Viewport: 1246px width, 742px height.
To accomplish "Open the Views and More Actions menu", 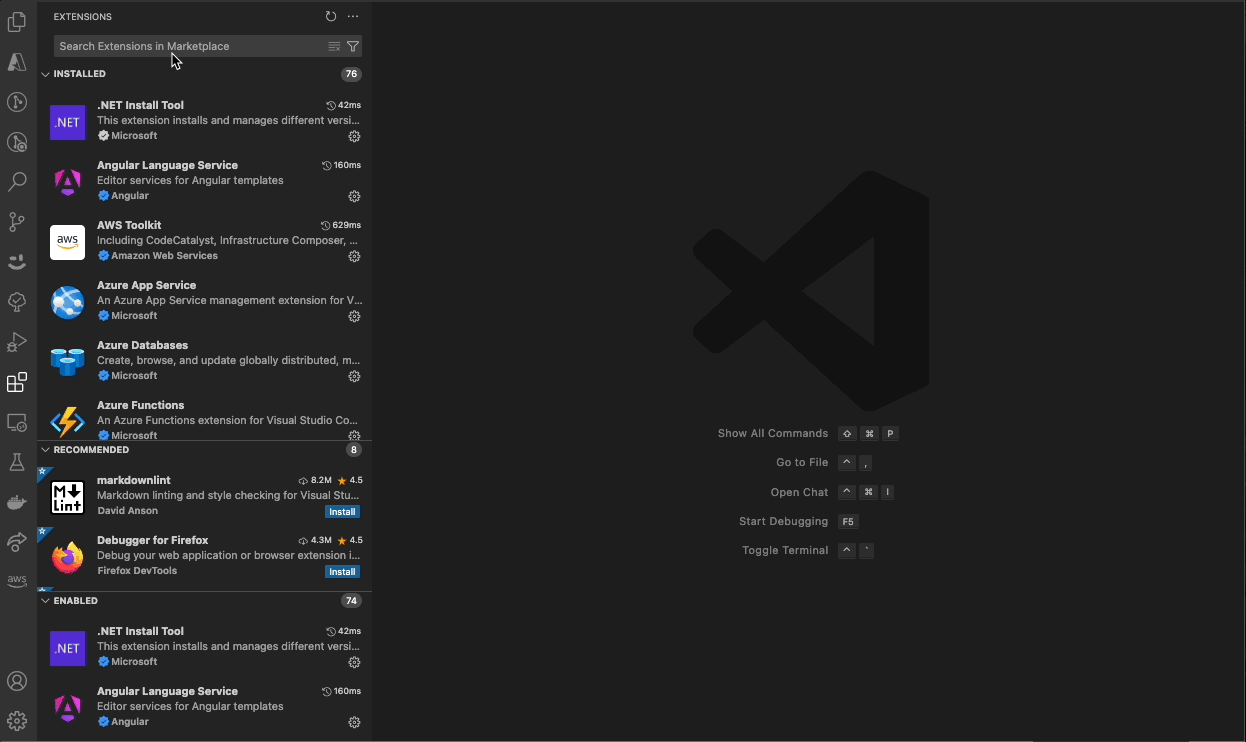I will click(352, 16).
